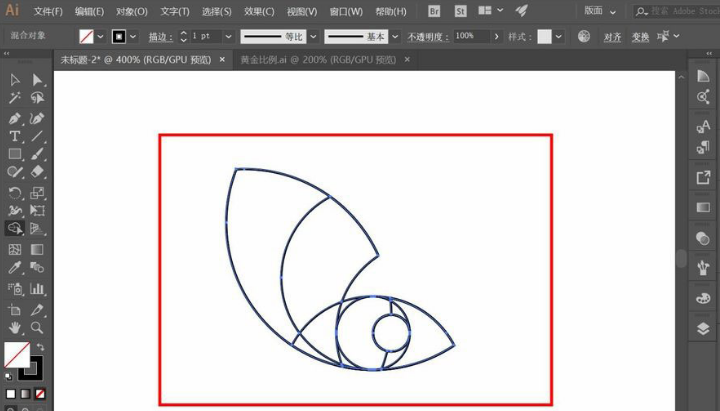Click the Recolor Artwork wheel icon
The width and height of the screenshot is (720, 411).
(584, 36)
